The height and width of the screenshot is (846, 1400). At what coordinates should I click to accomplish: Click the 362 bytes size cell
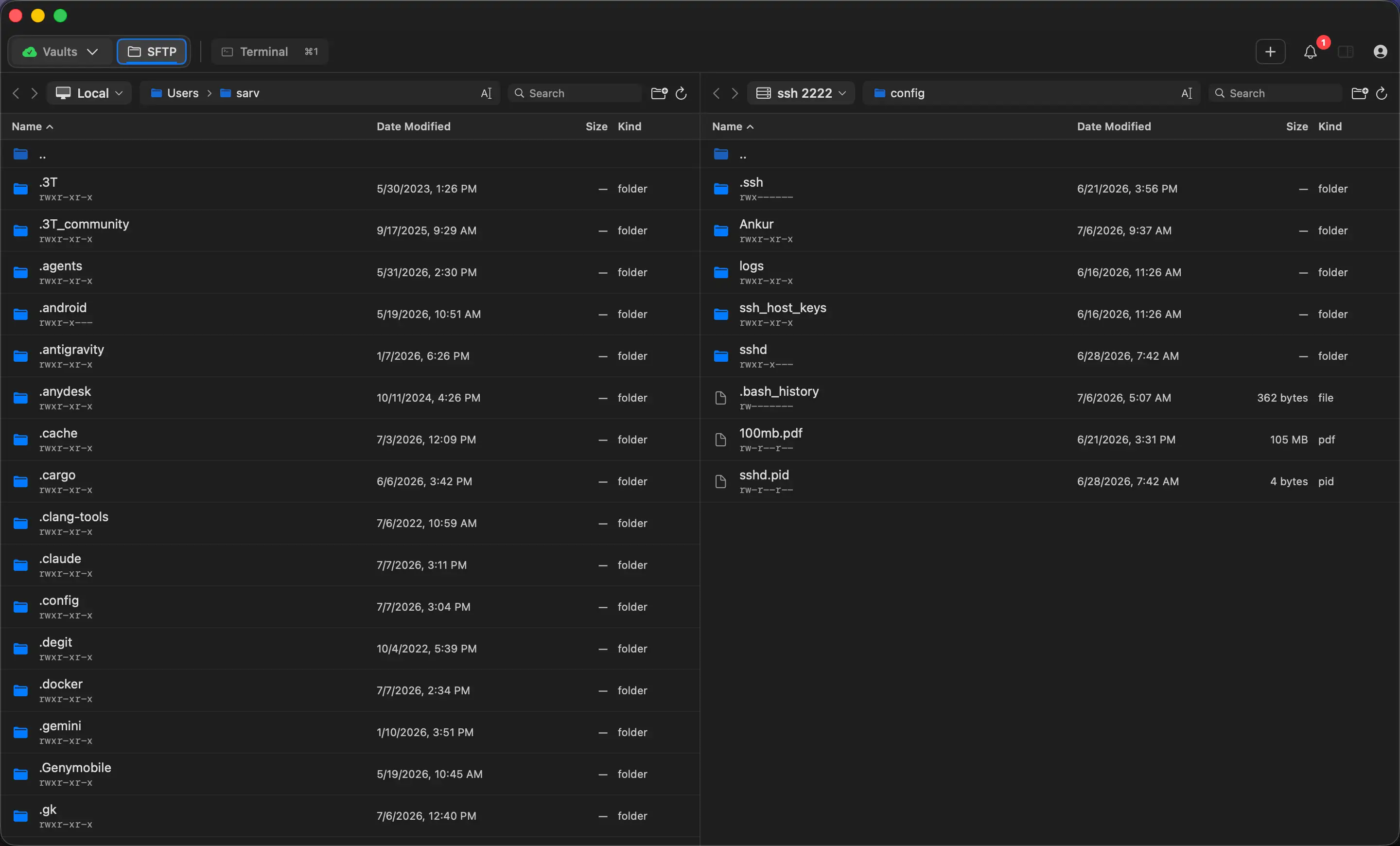tap(1282, 398)
